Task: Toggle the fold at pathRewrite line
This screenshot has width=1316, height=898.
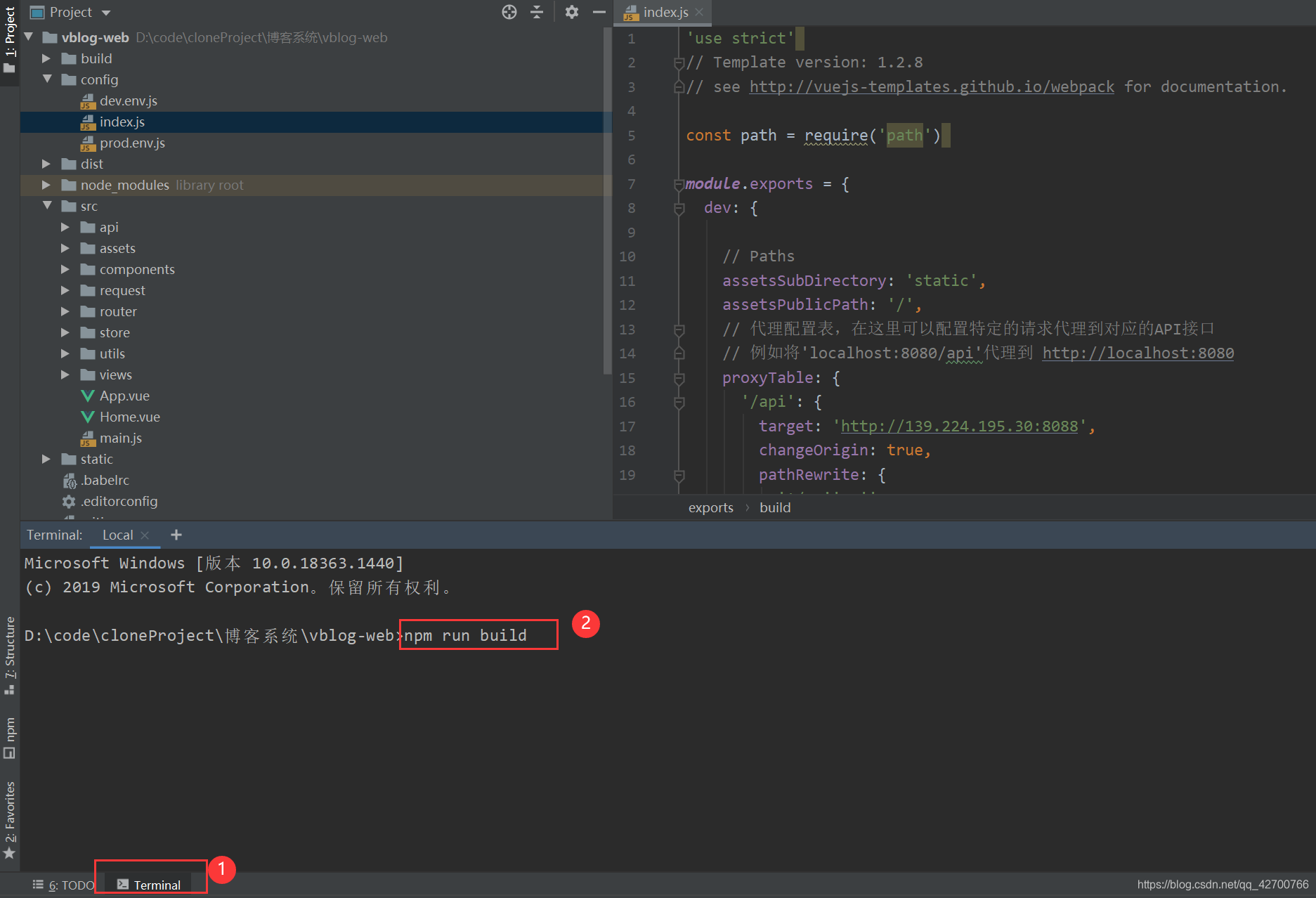Action: [679, 476]
